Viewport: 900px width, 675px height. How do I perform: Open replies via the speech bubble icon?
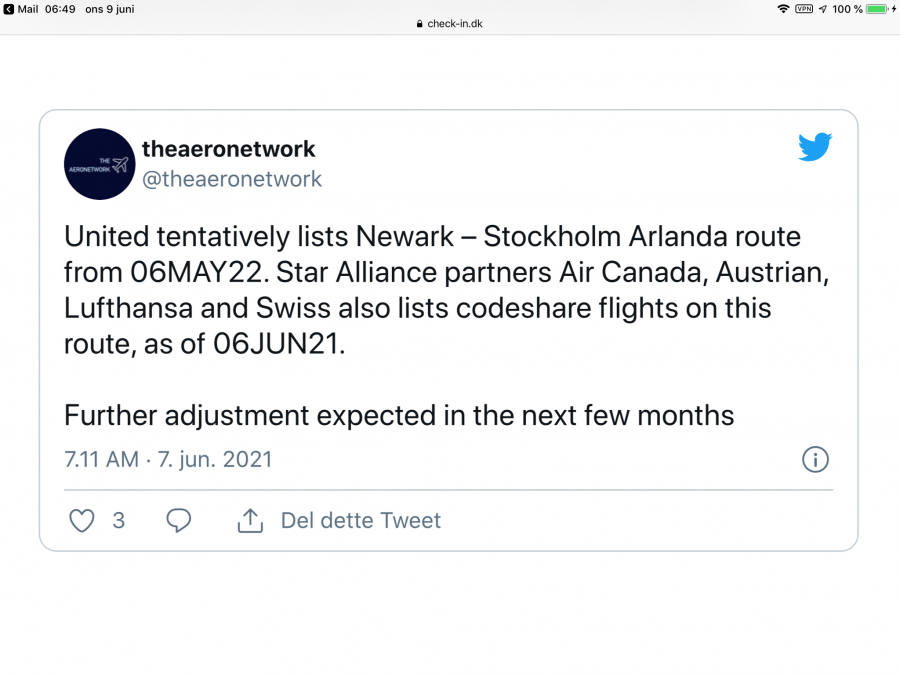[x=179, y=520]
